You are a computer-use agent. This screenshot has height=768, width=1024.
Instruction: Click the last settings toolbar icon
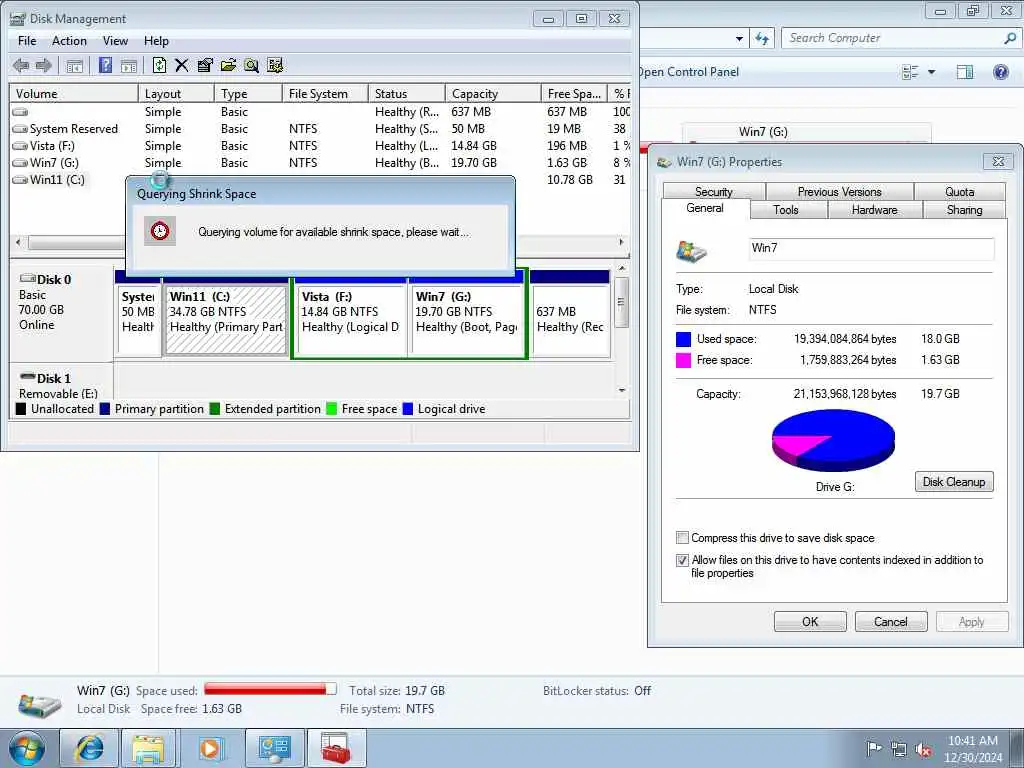(275, 65)
